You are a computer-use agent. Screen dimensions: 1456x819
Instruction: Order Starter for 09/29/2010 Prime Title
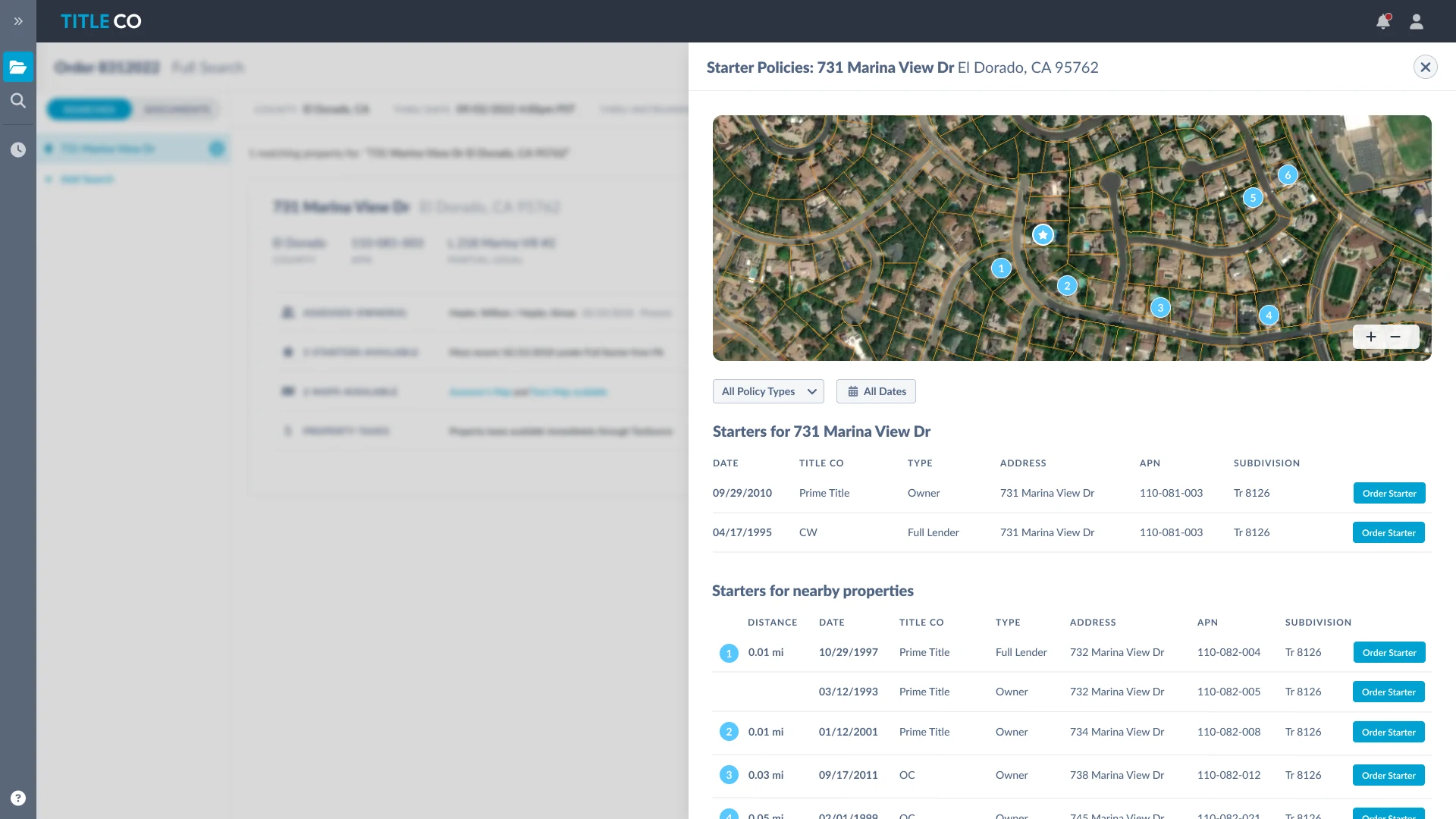tap(1389, 493)
